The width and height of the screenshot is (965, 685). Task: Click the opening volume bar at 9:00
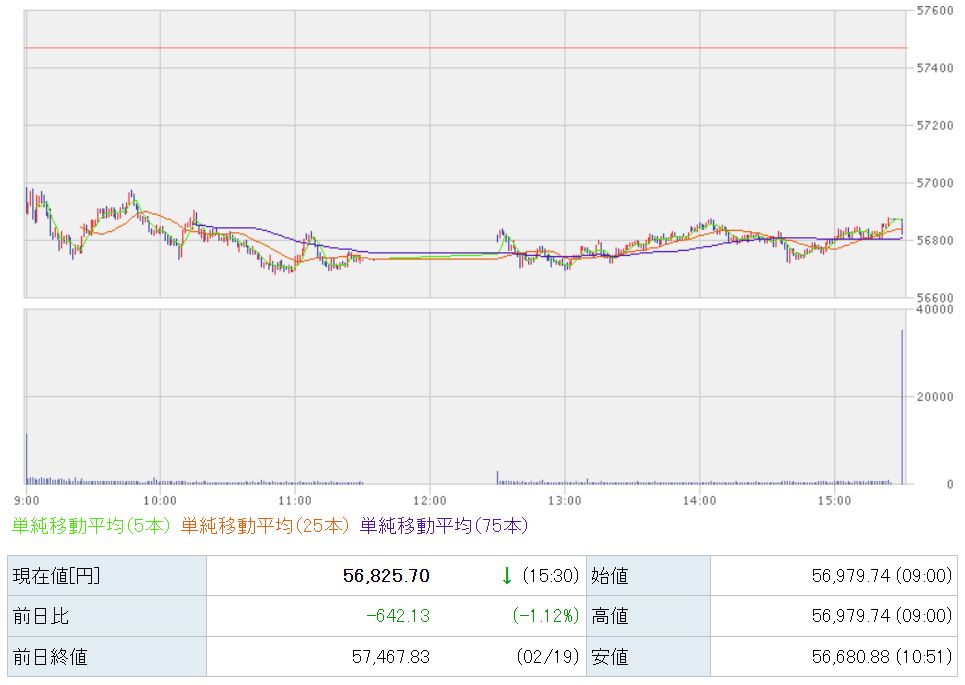[x=26, y=458]
